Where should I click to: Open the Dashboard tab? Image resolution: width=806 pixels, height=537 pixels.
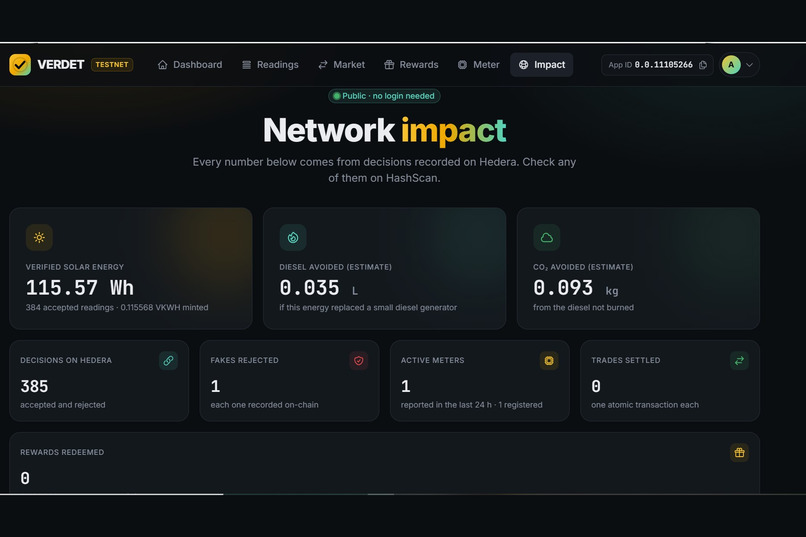coord(190,65)
